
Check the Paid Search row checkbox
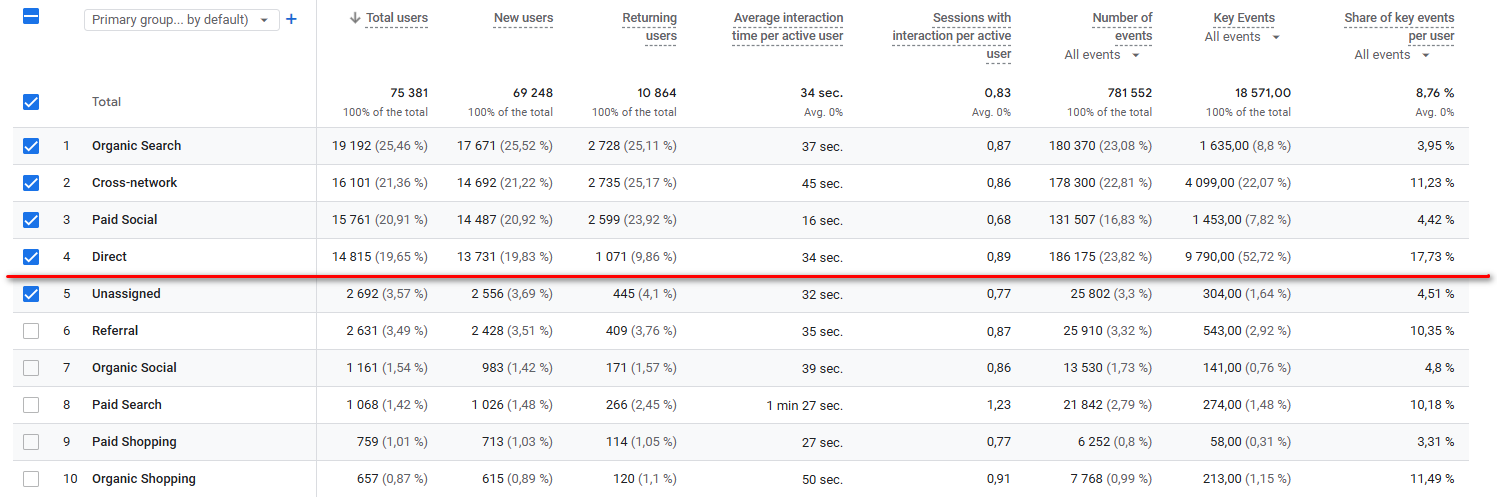31,405
